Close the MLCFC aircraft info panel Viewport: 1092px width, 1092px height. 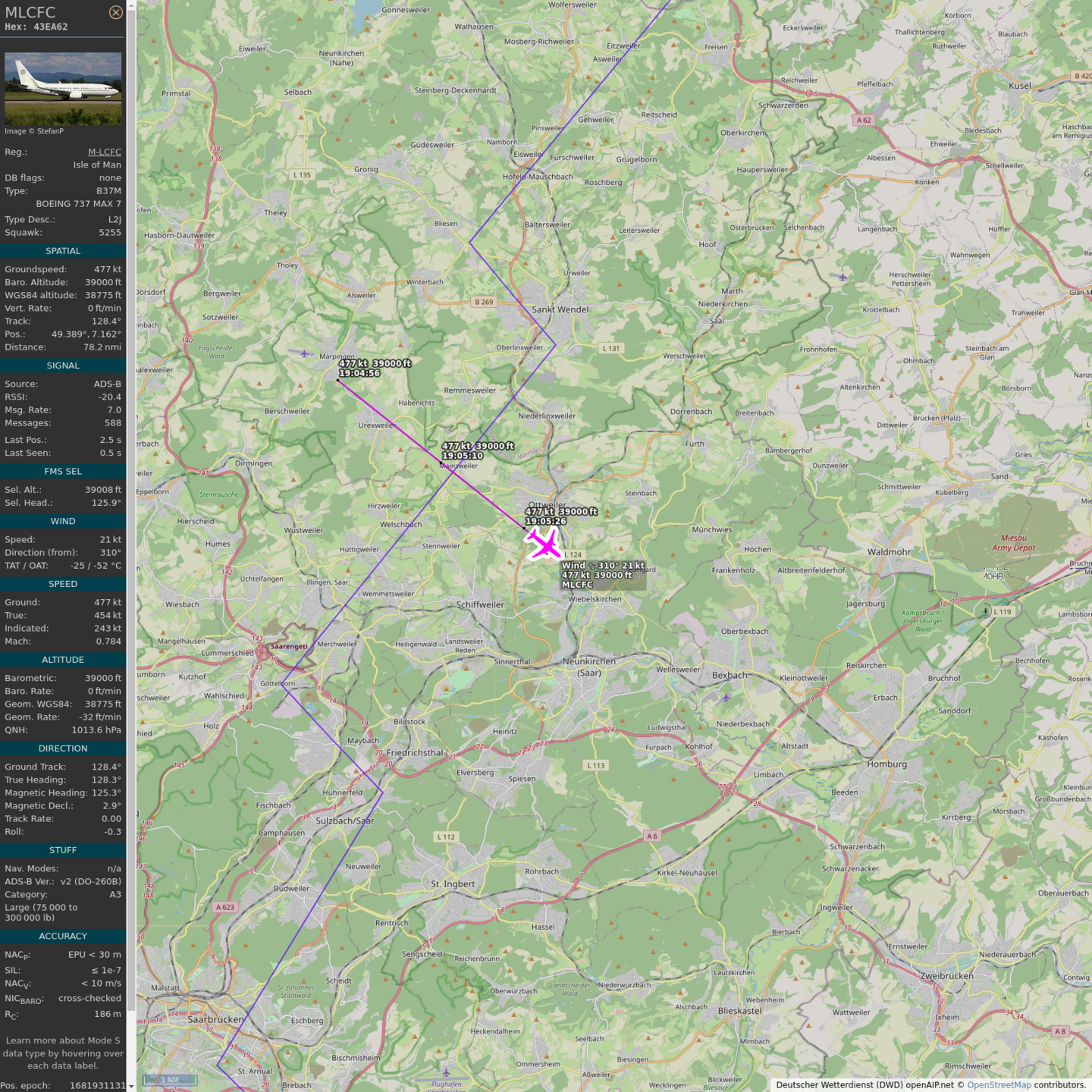click(115, 12)
